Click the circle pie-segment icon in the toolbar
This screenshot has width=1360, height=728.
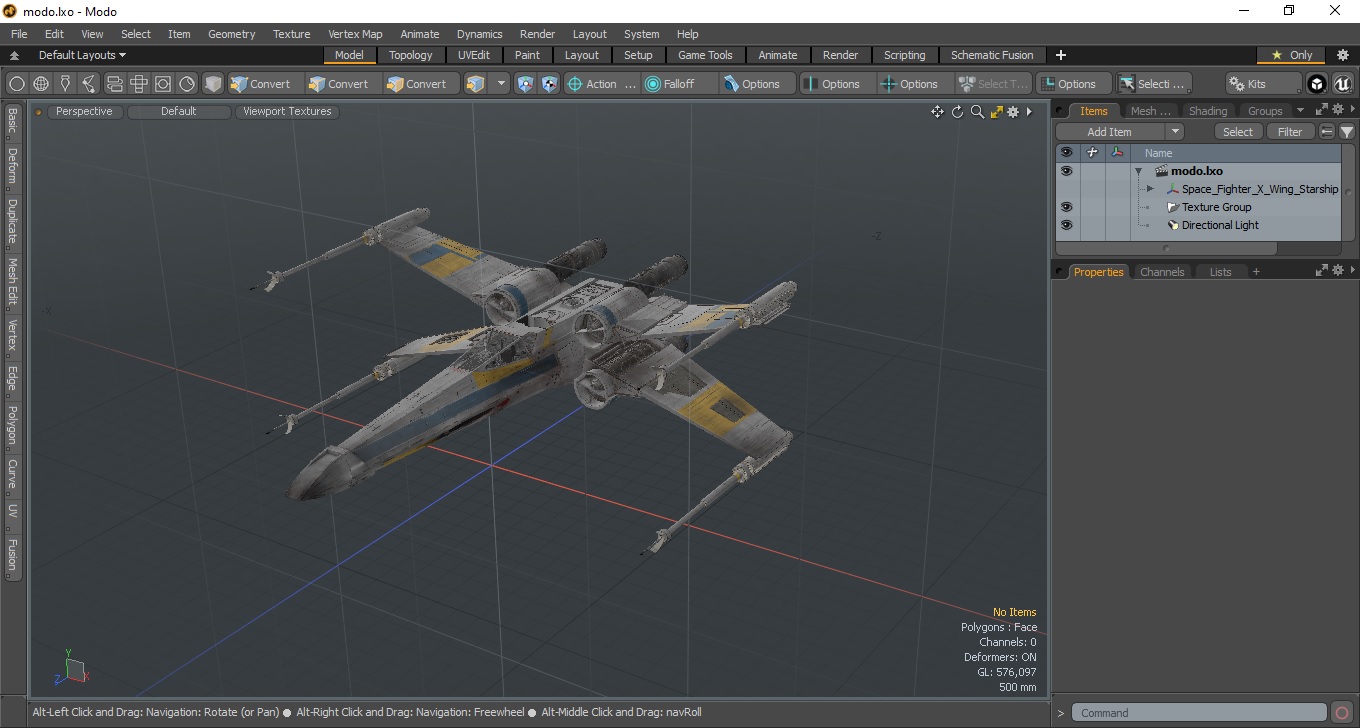[187, 84]
